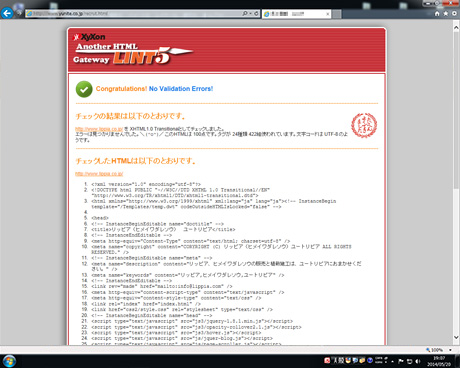Click the browser Forward arrow button
Screen dimensions: 460x368
point(19,13)
